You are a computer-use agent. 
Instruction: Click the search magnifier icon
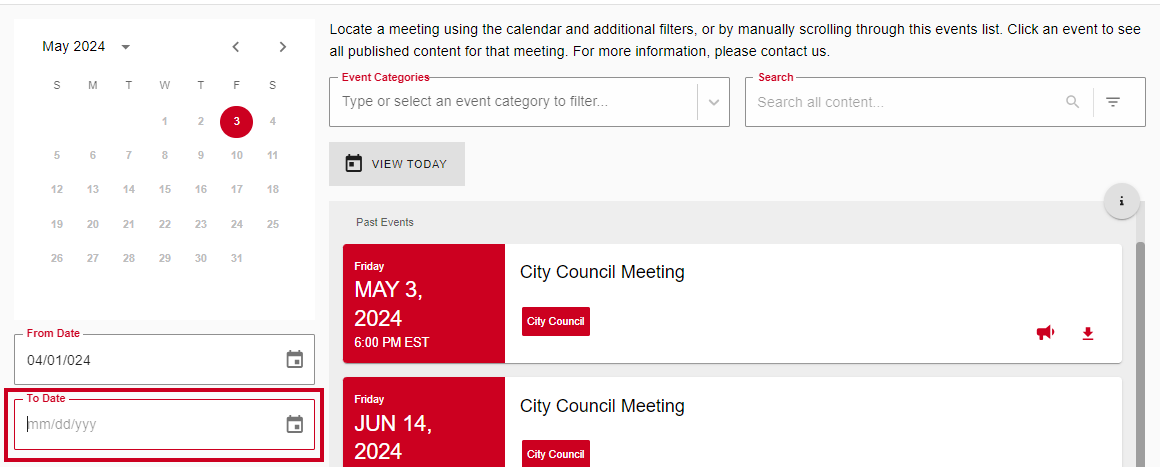pos(1073,102)
